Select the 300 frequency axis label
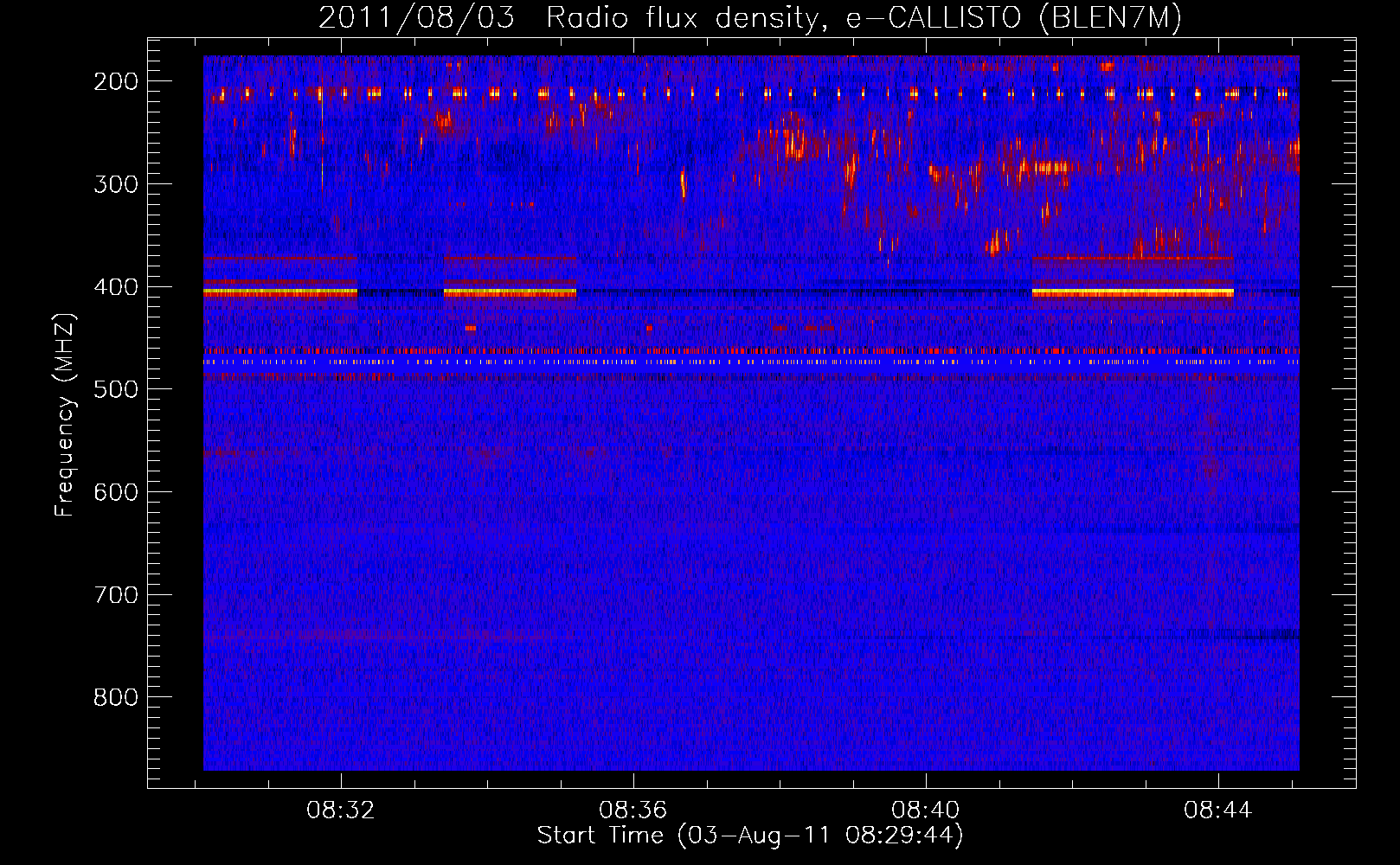Screen dimensions: 1400x865 [x=116, y=184]
